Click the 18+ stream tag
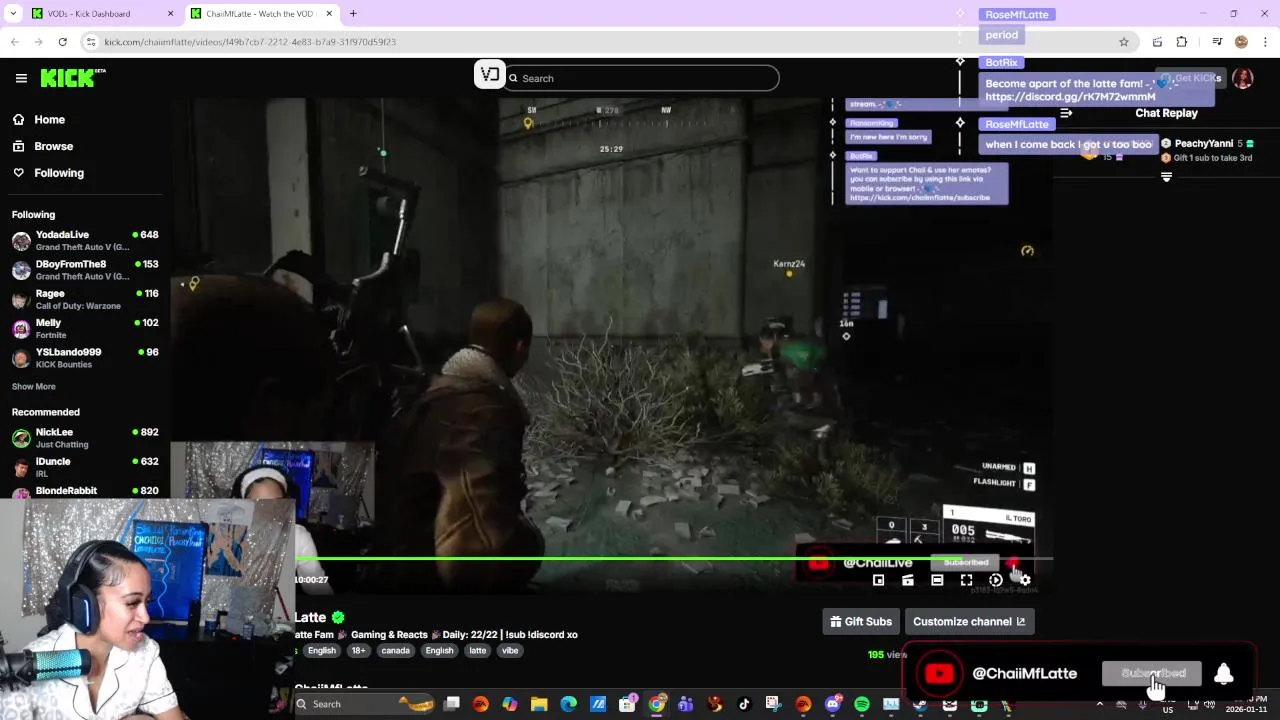The width and height of the screenshot is (1280, 720). tap(358, 651)
